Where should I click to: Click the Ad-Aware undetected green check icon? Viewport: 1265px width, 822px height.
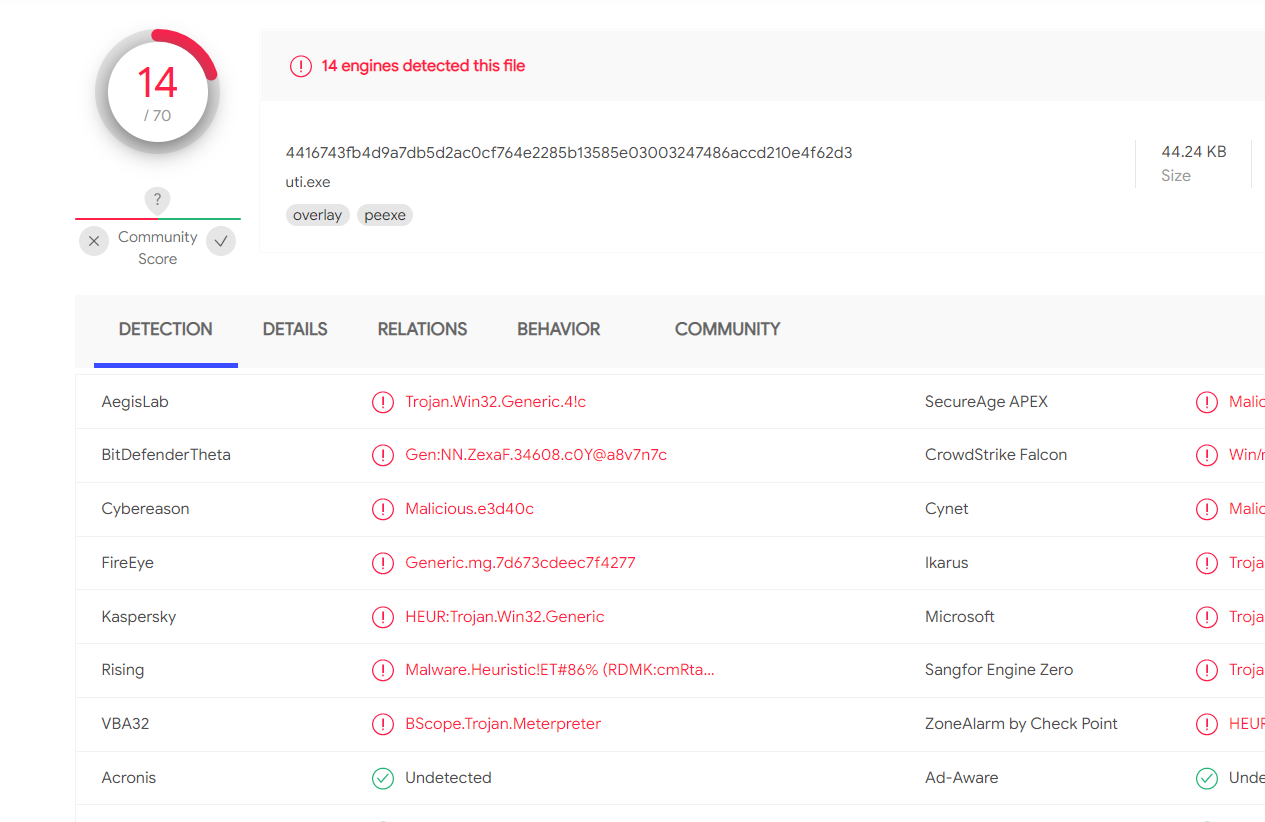click(1207, 778)
